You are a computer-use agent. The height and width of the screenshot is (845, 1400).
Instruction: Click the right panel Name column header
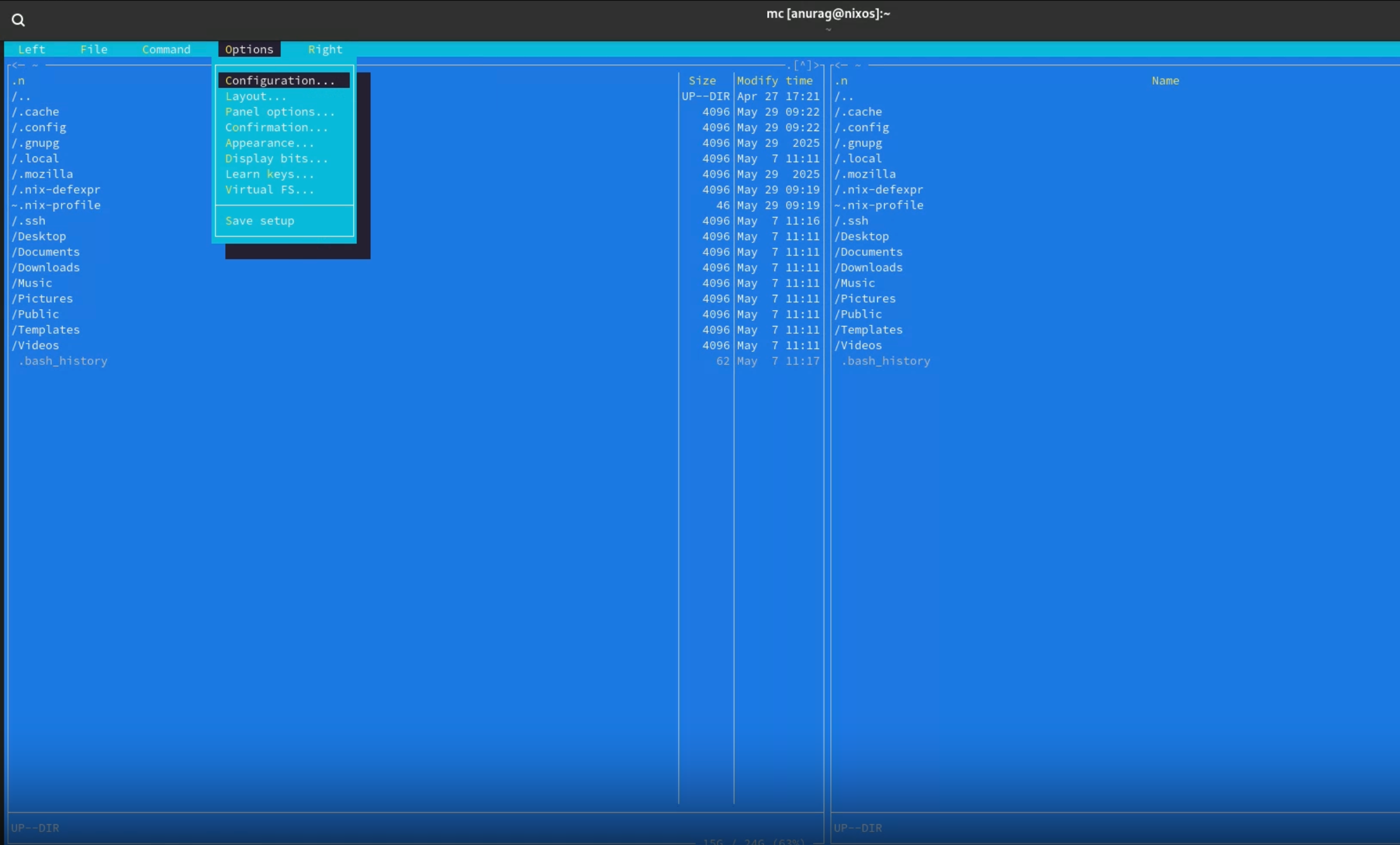click(x=1165, y=81)
